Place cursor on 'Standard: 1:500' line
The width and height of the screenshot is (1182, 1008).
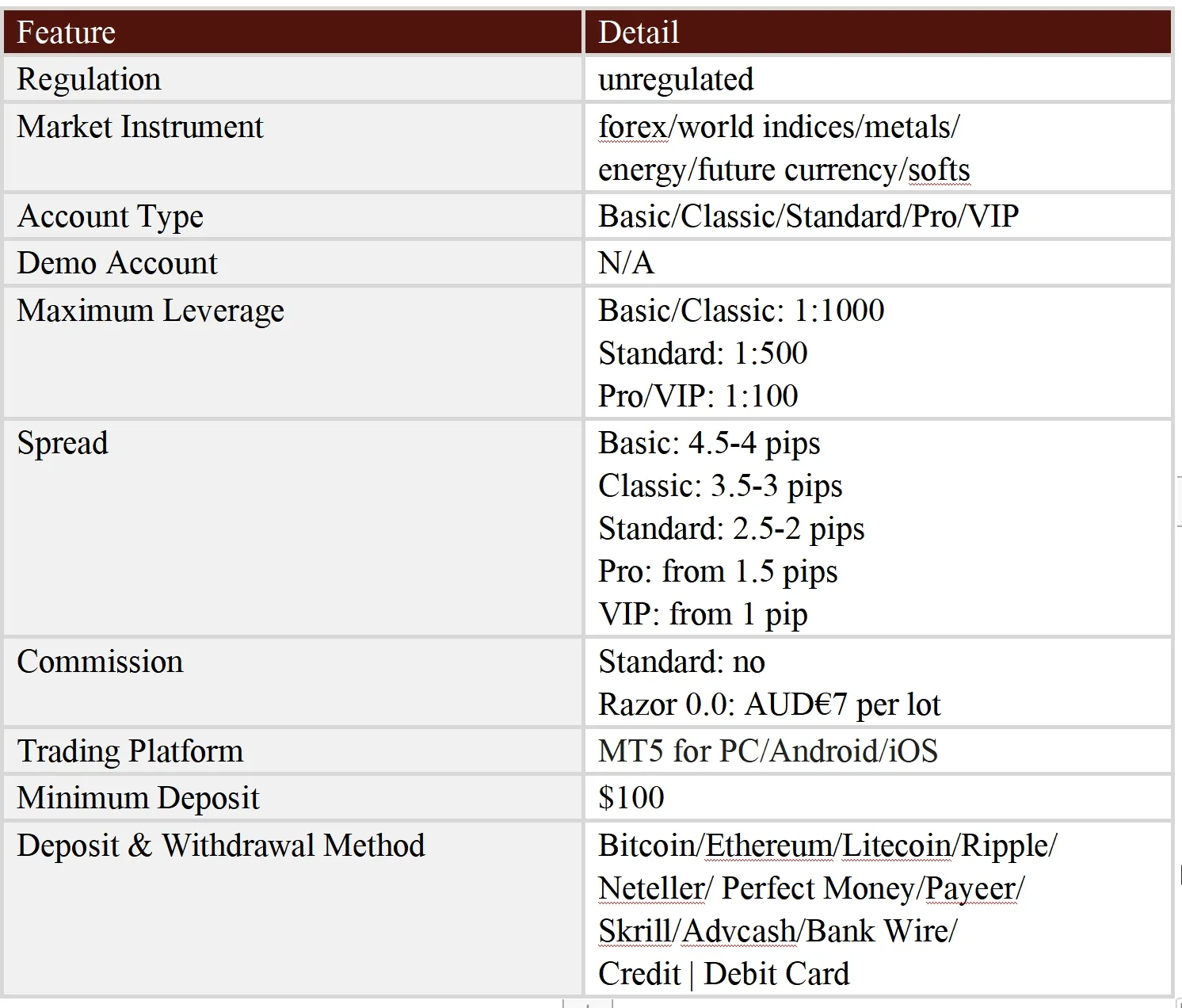[x=703, y=353]
